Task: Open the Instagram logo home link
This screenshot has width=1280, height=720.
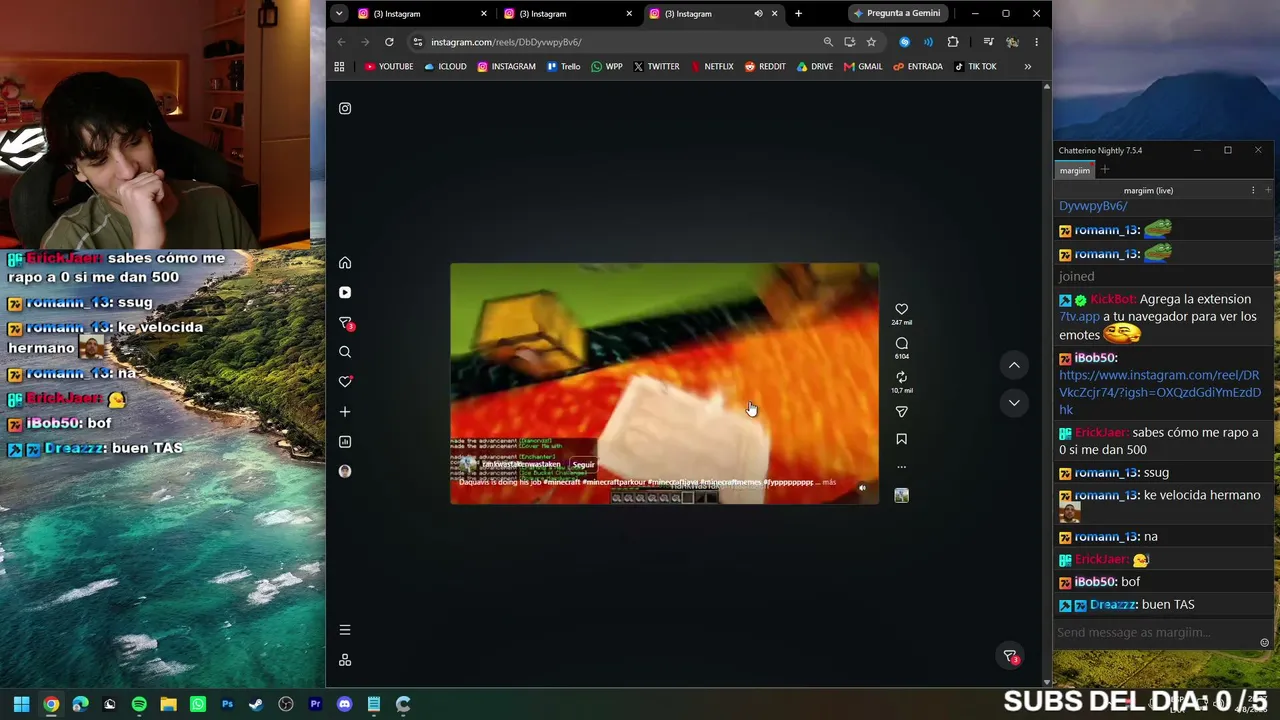Action: (x=345, y=108)
